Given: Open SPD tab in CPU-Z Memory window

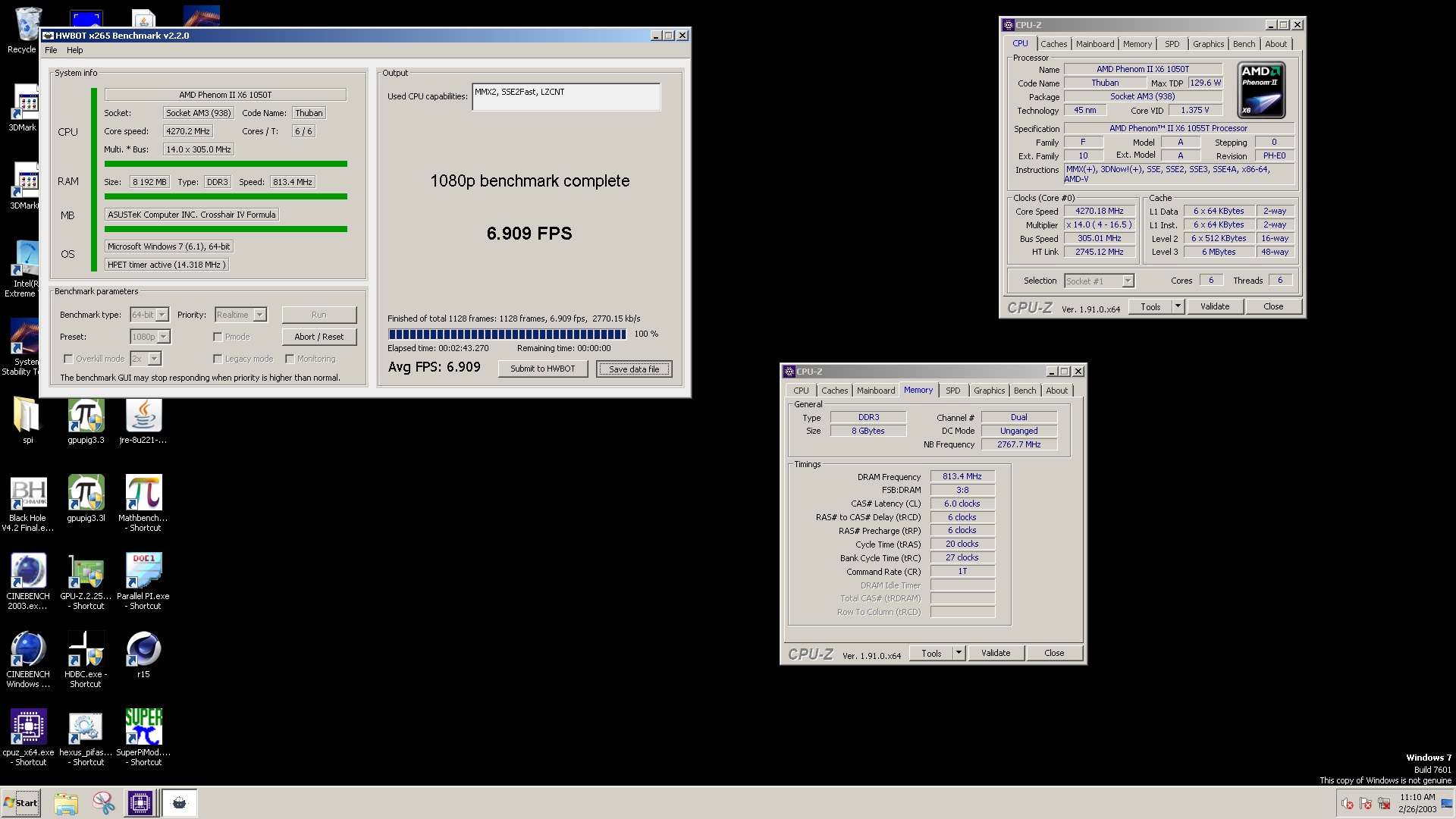Looking at the screenshot, I should (x=953, y=391).
